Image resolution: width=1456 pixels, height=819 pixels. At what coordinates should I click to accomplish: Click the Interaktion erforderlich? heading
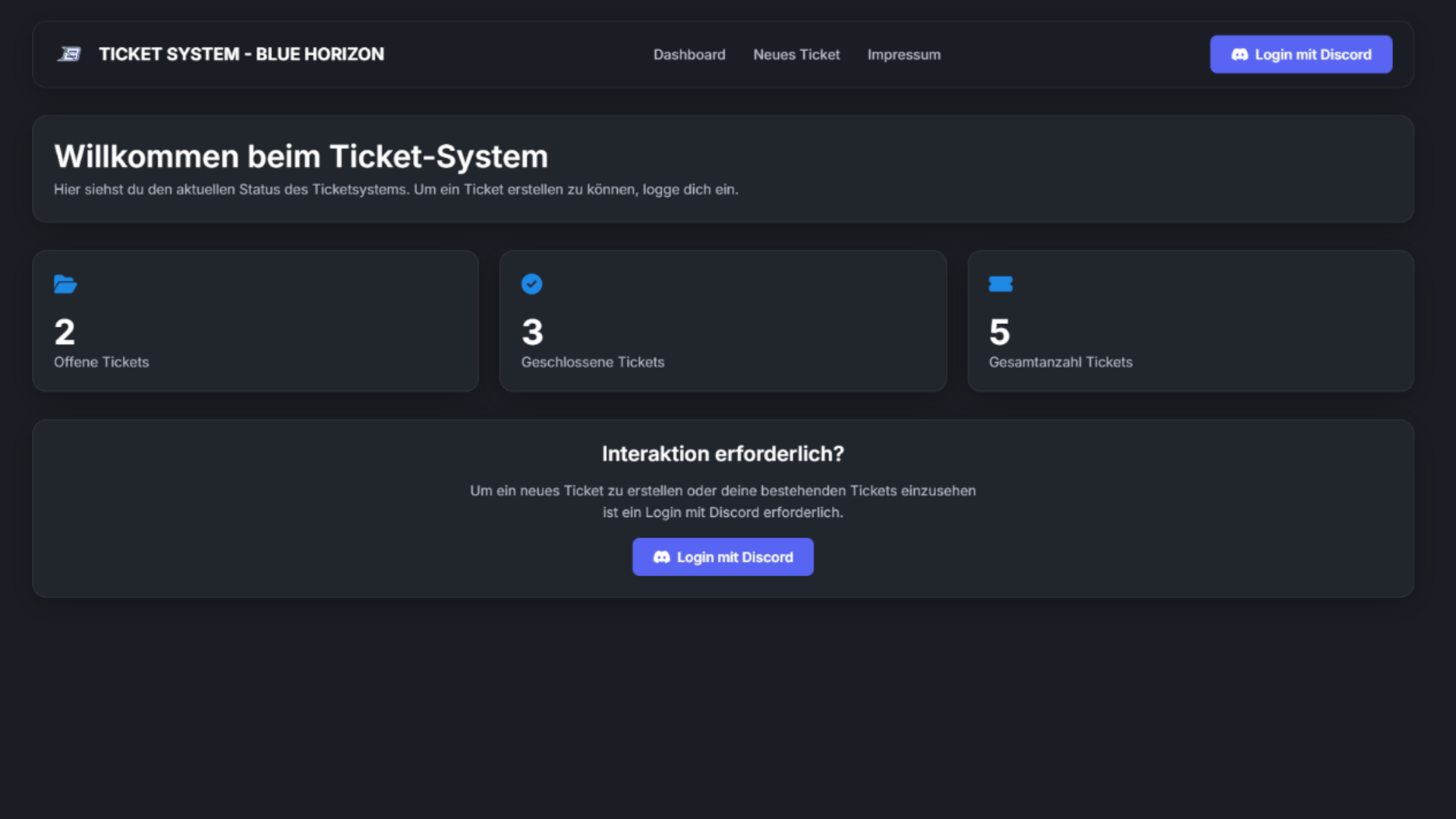(722, 454)
